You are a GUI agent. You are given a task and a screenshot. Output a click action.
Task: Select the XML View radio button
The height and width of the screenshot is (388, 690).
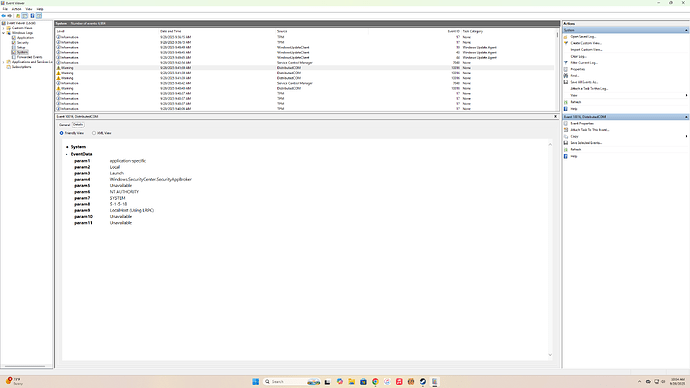click(x=94, y=133)
